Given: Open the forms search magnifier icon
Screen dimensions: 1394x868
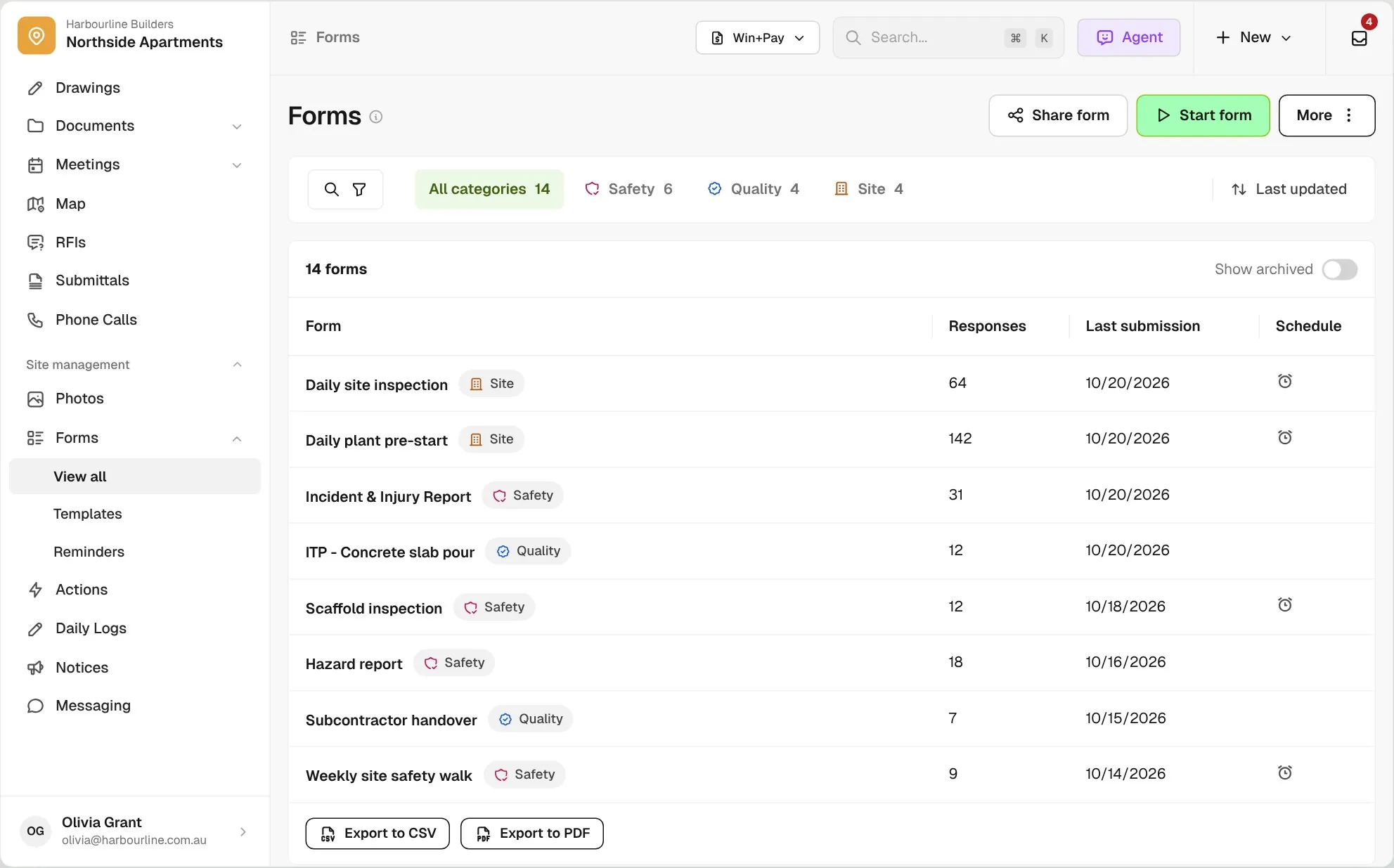Looking at the screenshot, I should [331, 189].
